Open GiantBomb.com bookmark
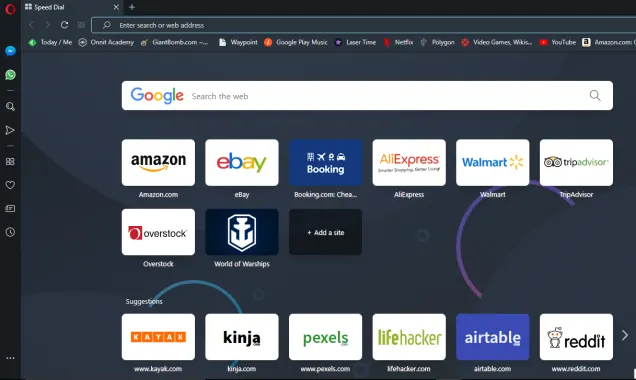 click(174, 42)
